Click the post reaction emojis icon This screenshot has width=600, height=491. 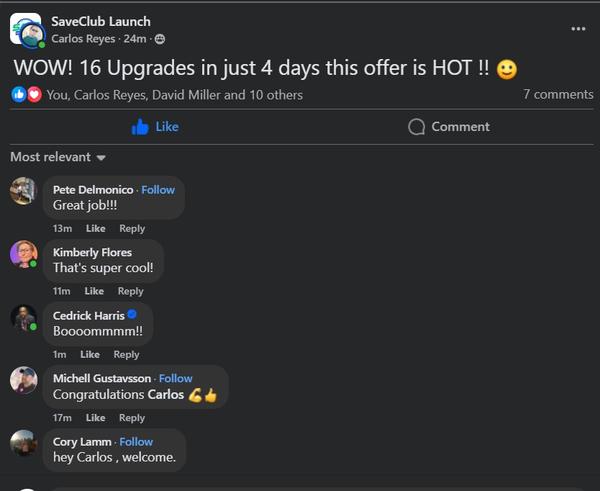click(x=25, y=95)
